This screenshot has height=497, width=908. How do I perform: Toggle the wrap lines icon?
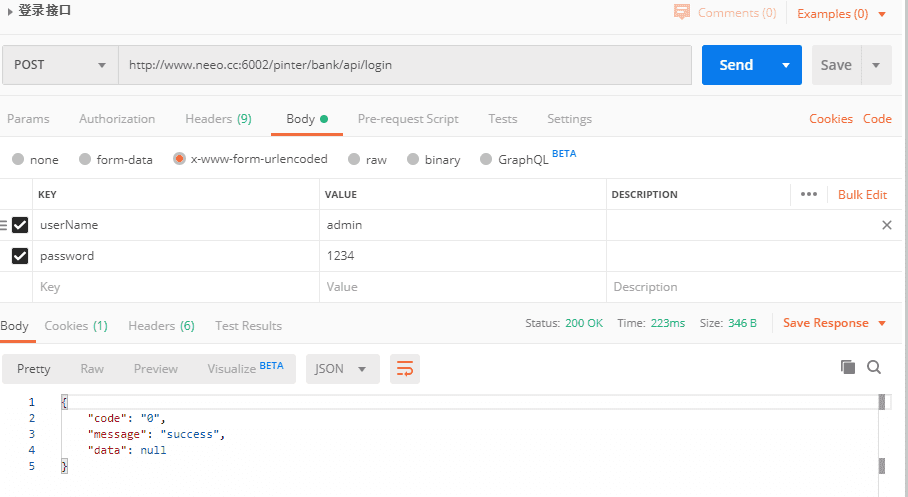[405, 369]
